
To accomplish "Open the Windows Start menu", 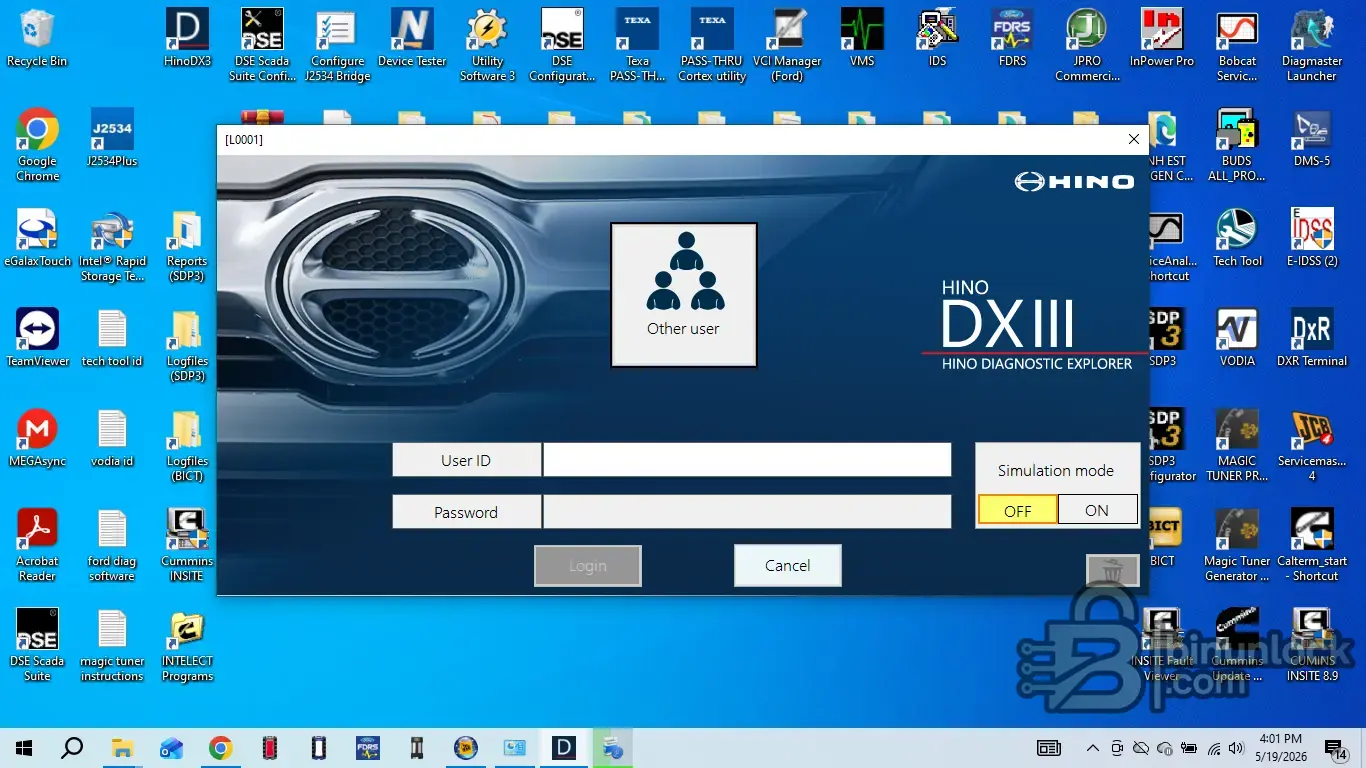I will [24, 748].
